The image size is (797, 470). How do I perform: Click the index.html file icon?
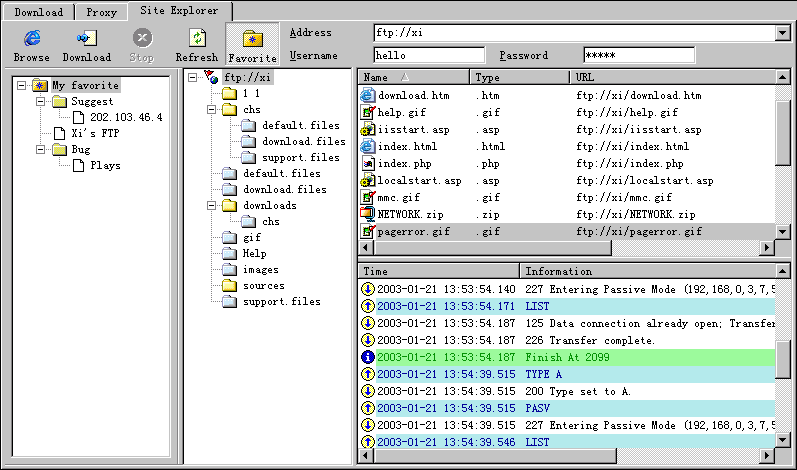click(367, 146)
